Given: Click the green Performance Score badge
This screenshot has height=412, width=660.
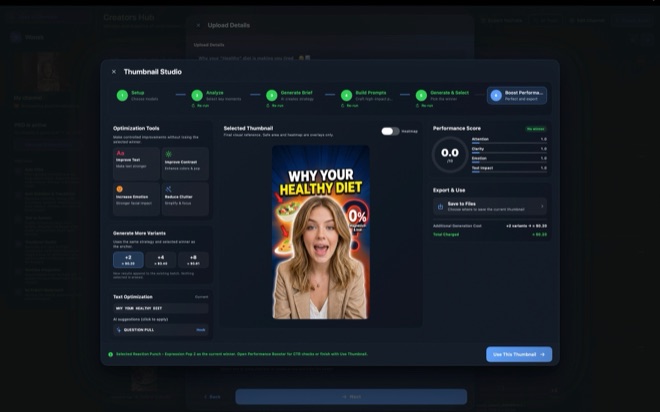Looking at the screenshot, I should click(x=535, y=129).
